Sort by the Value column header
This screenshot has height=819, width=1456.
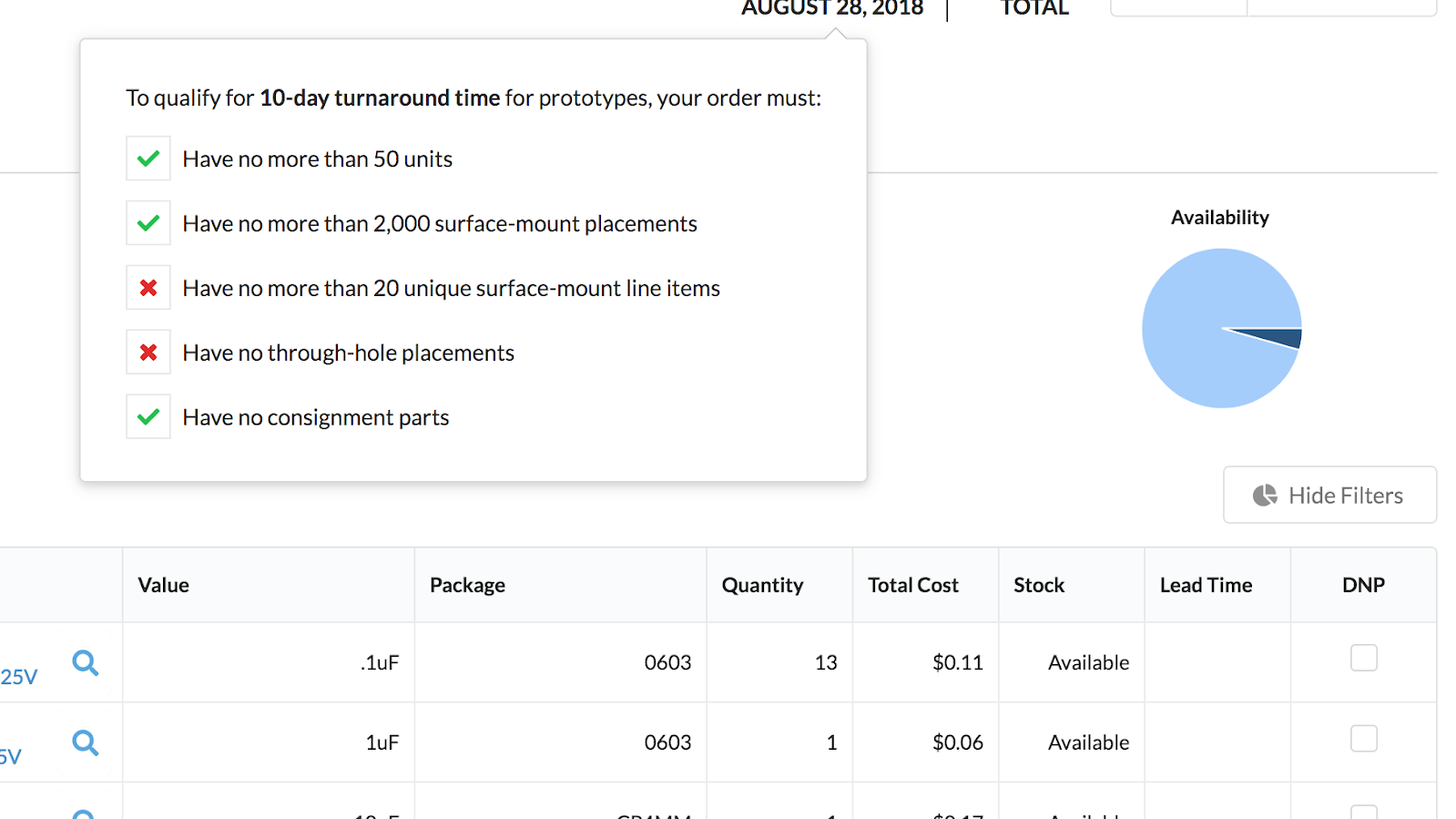164,585
